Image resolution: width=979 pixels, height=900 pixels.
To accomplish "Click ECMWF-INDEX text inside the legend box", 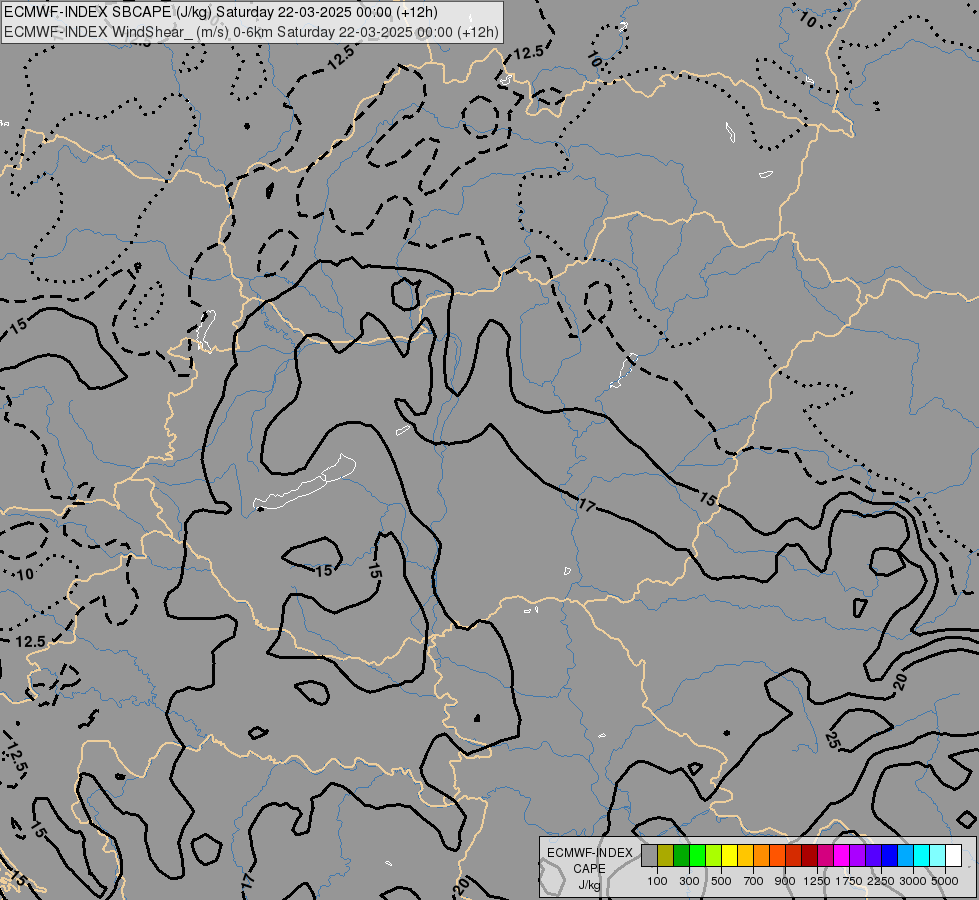I will tap(590, 853).
